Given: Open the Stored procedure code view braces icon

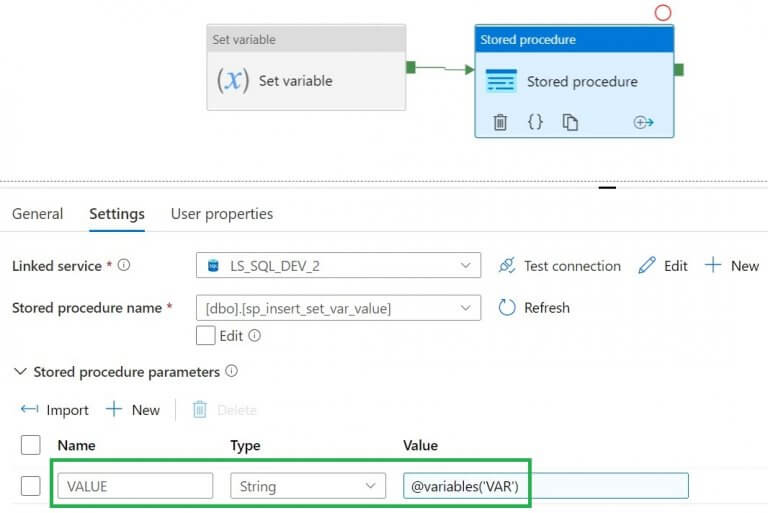Looking at the screenshot, I should pyautogui.click(x=535, y=122).
